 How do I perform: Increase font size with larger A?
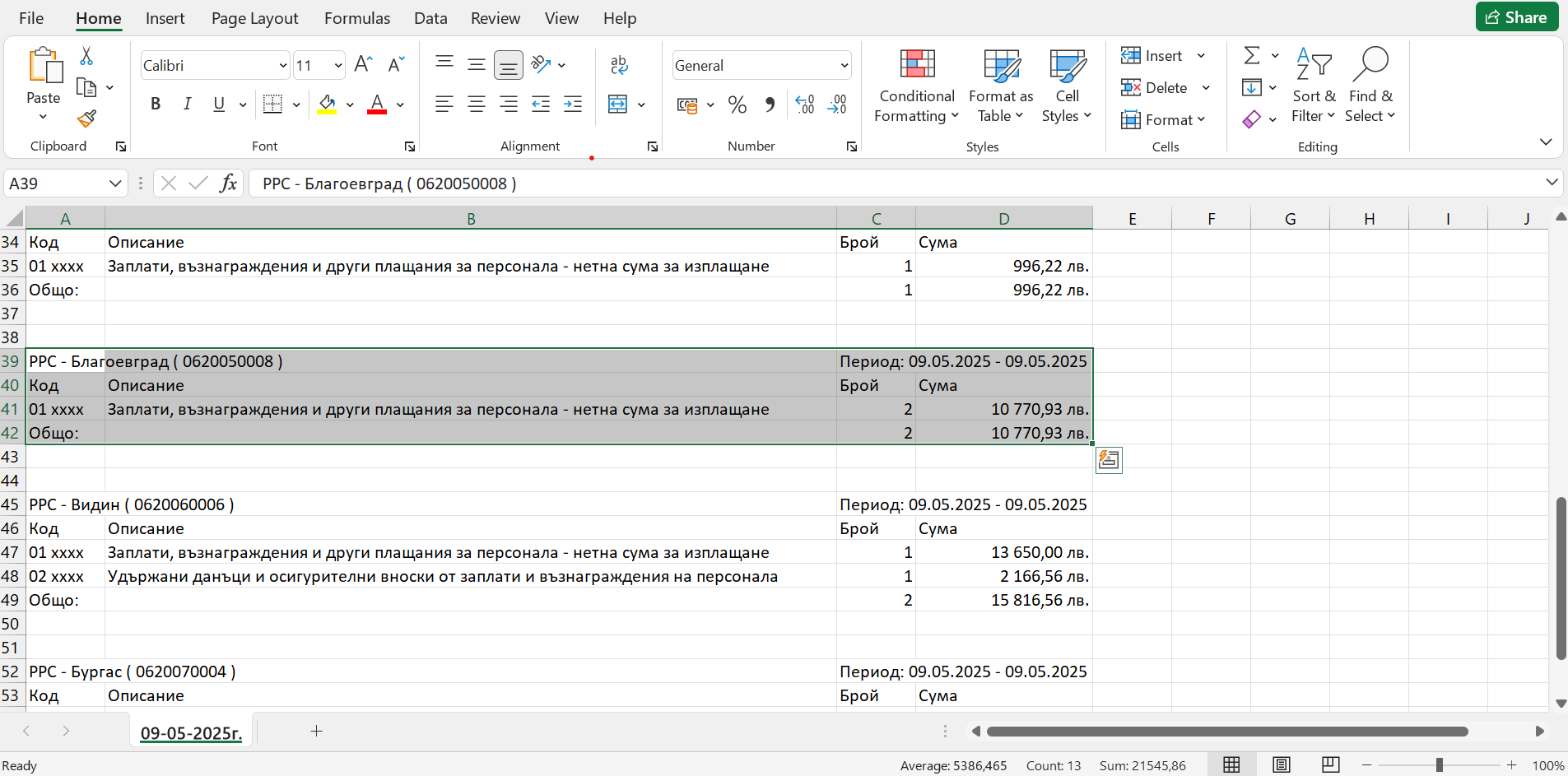pos(363,64)
